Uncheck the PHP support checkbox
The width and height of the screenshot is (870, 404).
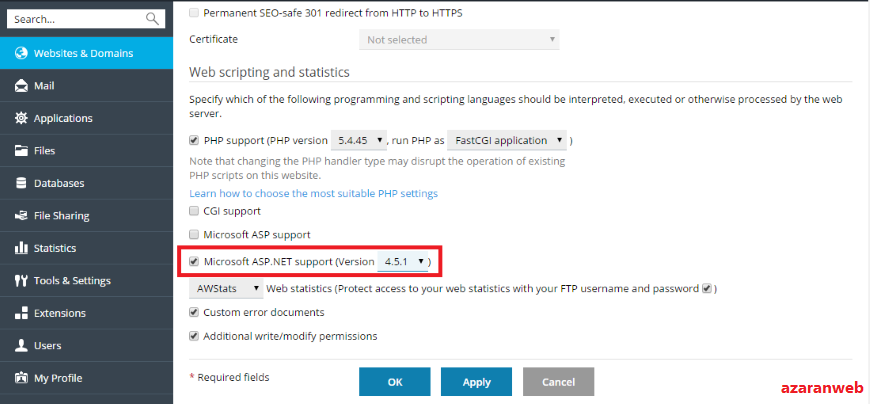point(194,140)
